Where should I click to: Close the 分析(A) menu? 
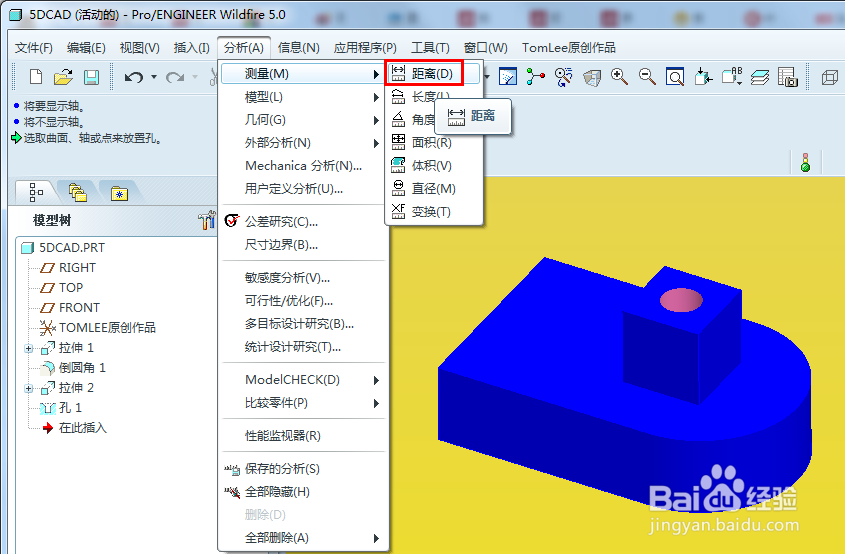point(244,48)
